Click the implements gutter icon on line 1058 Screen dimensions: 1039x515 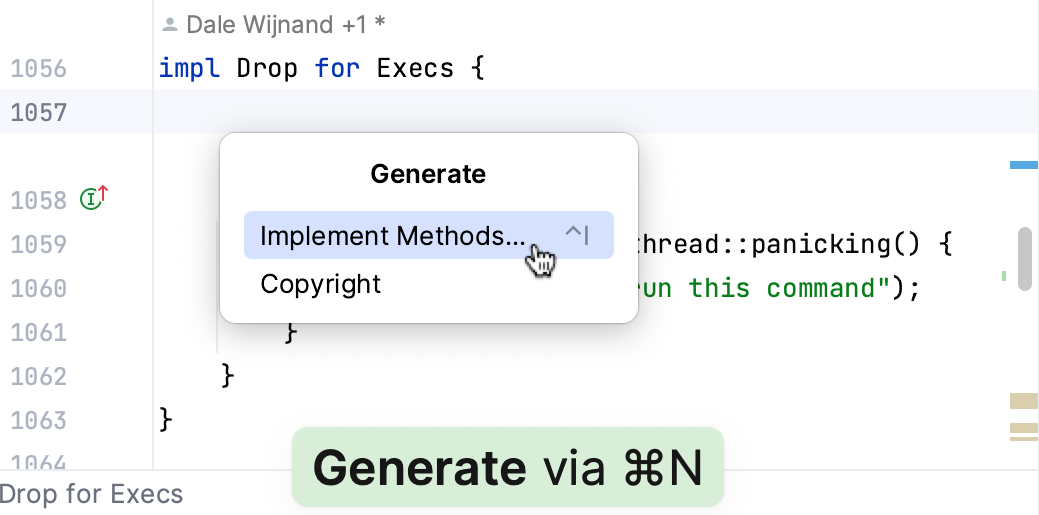[92, 199]
